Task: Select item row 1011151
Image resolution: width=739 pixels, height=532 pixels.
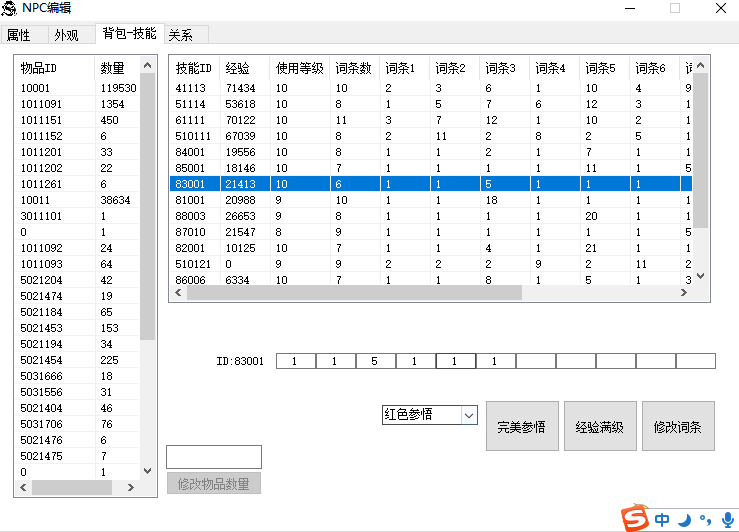Action: tap(78, 120)
